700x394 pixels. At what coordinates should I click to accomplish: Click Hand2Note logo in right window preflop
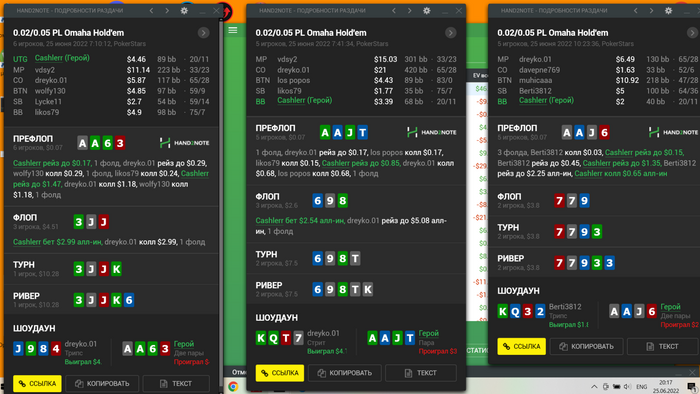pyautogui.click(x=674, y=132)
